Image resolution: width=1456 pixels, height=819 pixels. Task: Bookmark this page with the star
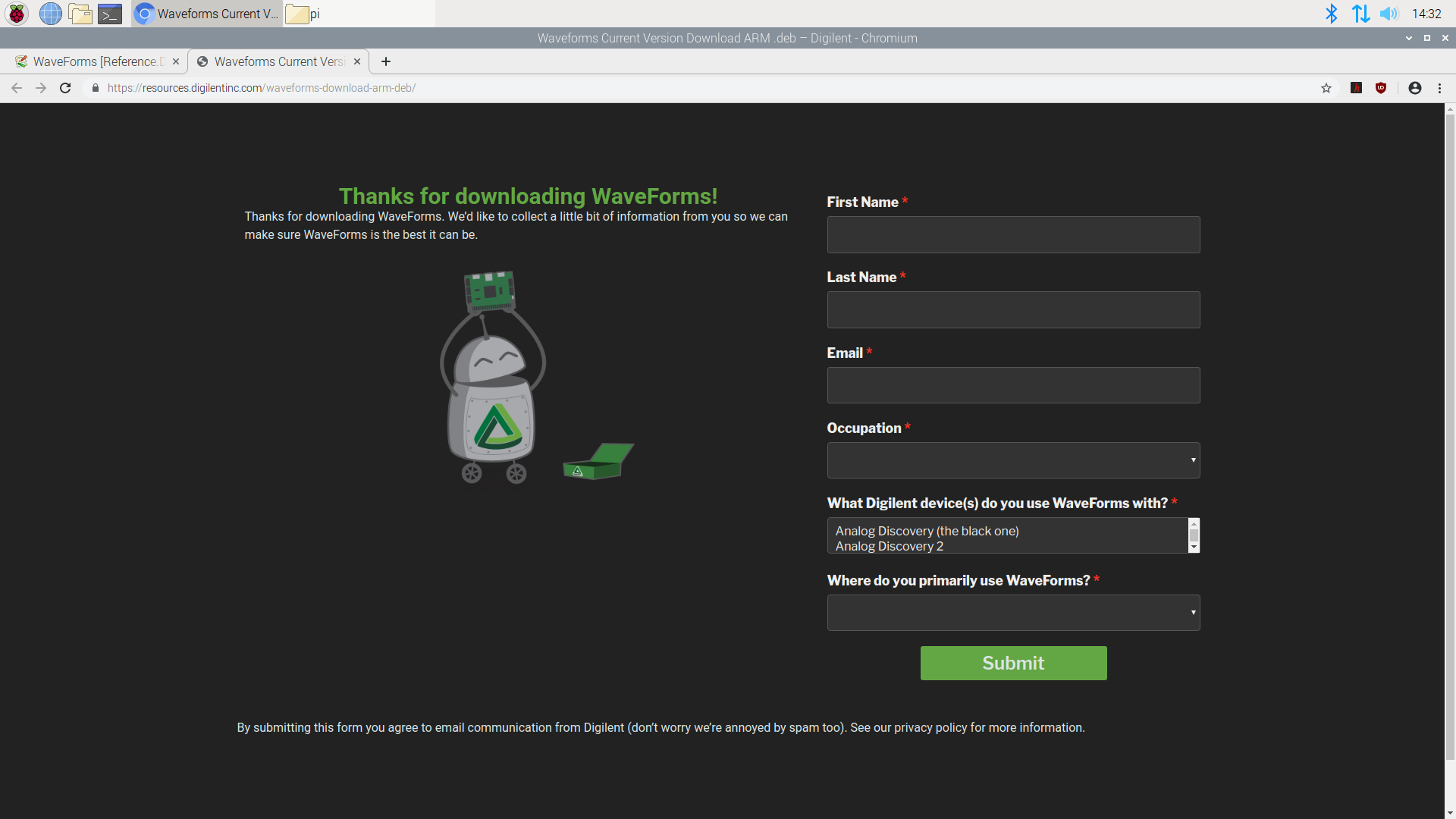pos(1326,88)
